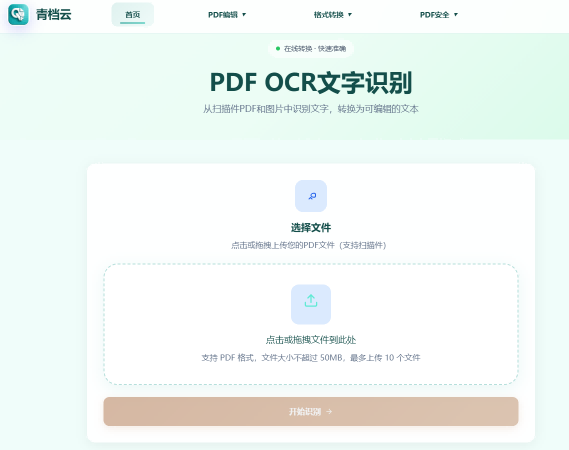569x450 pixels.
Task: Click the 开始识别 button
Action: [x=311, y=411]
